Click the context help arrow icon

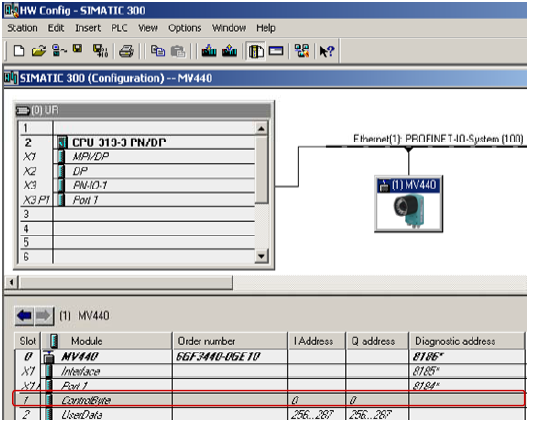click(326, 51)
